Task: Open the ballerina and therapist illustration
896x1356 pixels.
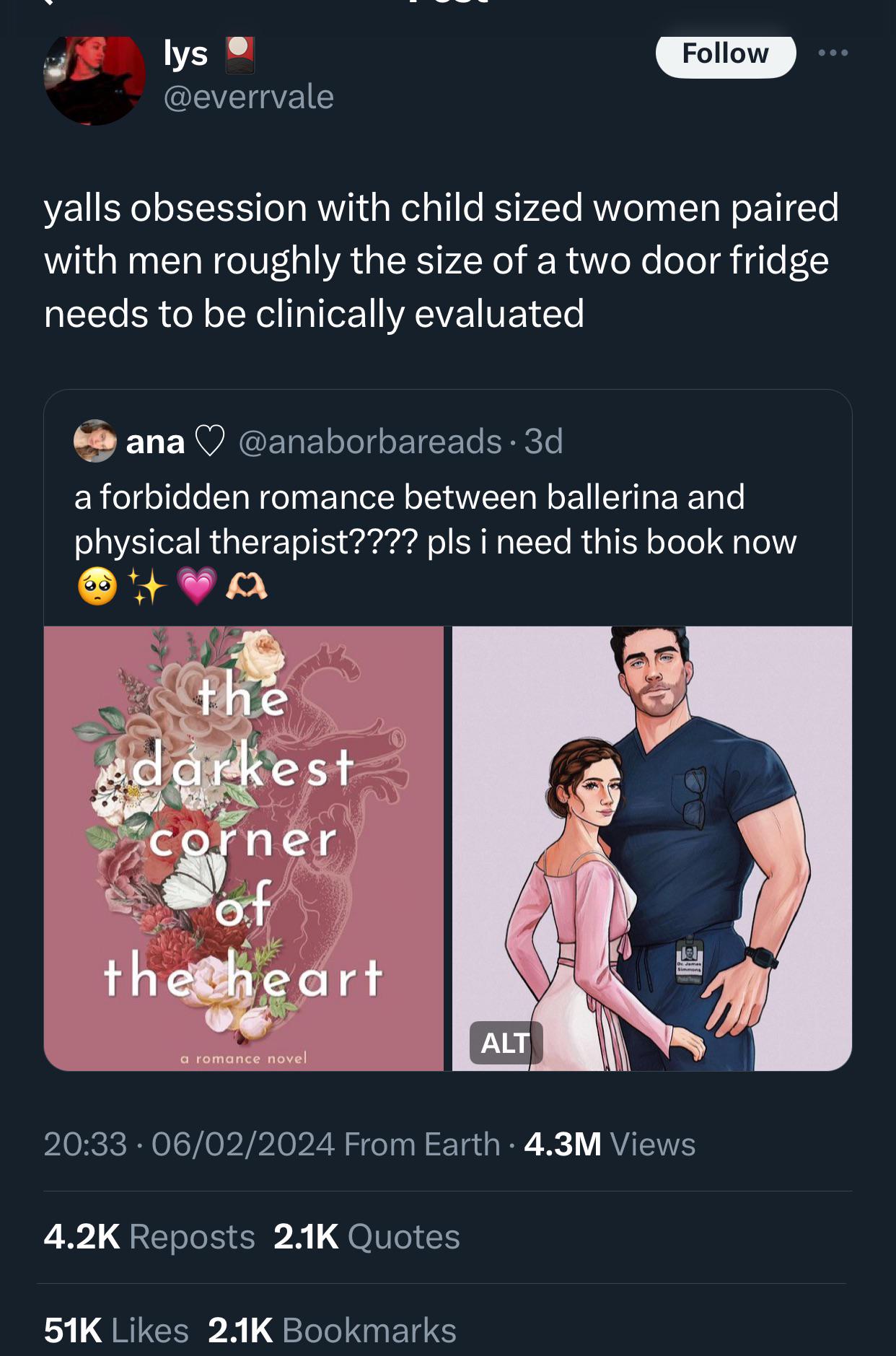Action: tap(652, 849)
